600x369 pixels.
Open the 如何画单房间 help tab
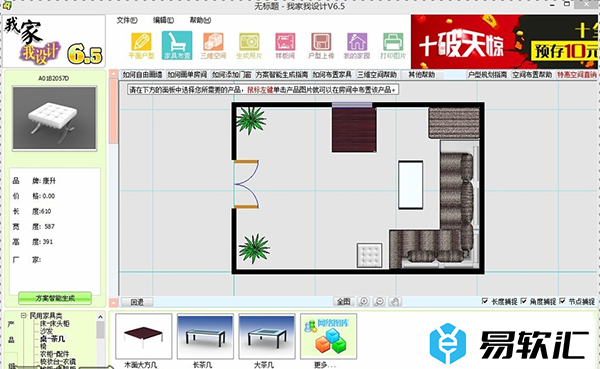coord(187,75)
